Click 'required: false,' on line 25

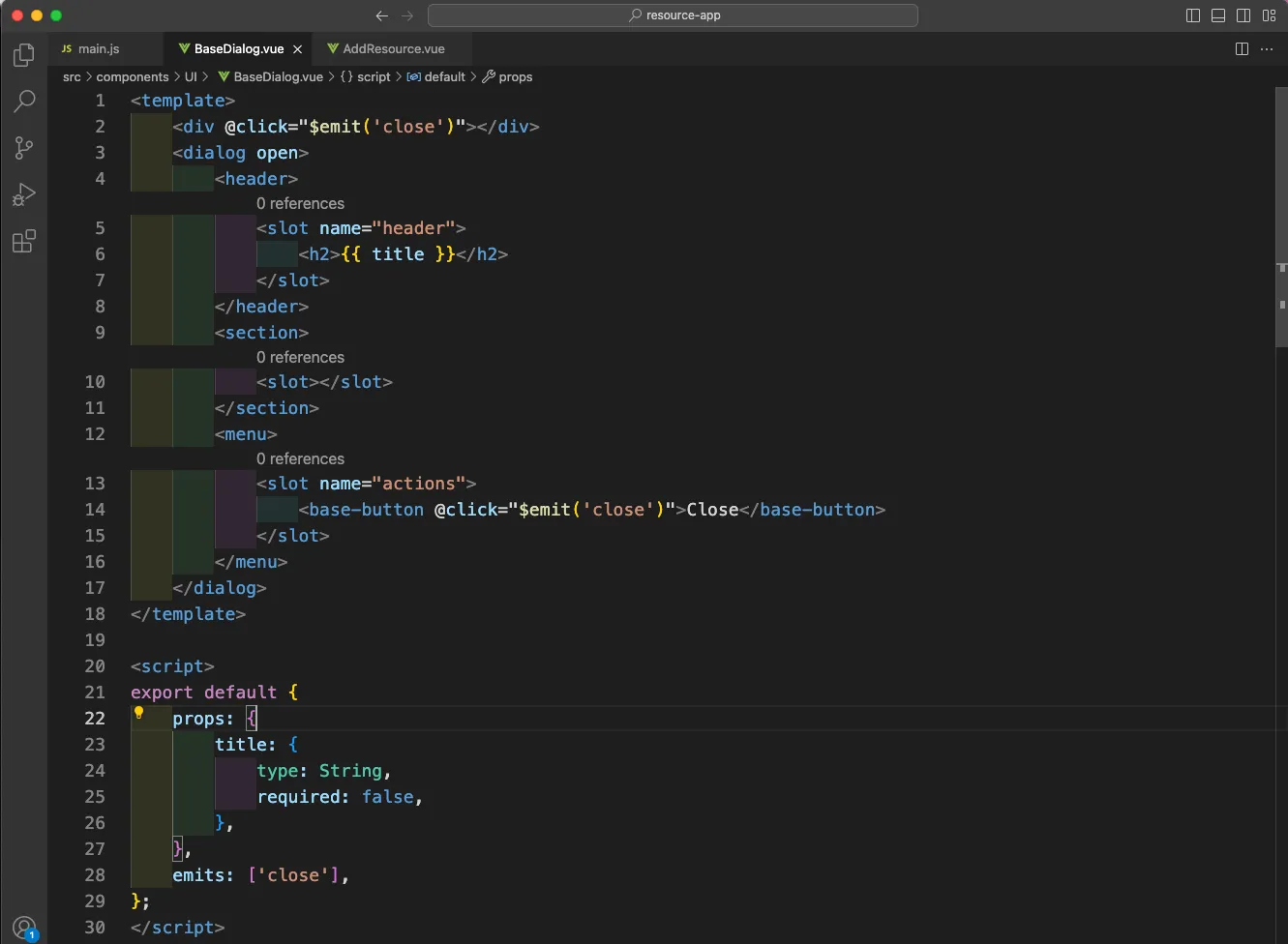(x=340, y=797)
